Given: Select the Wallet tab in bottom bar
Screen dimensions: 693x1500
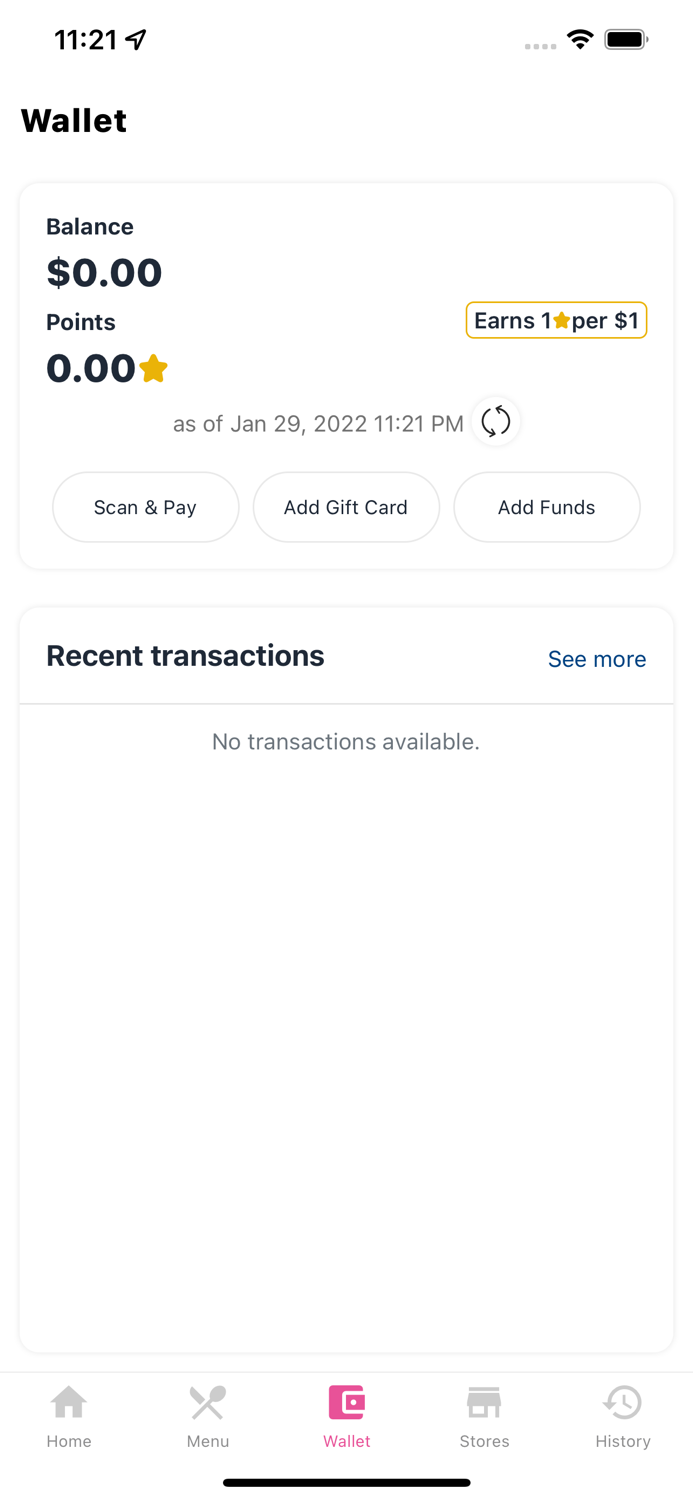Looking at the screenshot, I should 347,1416.
